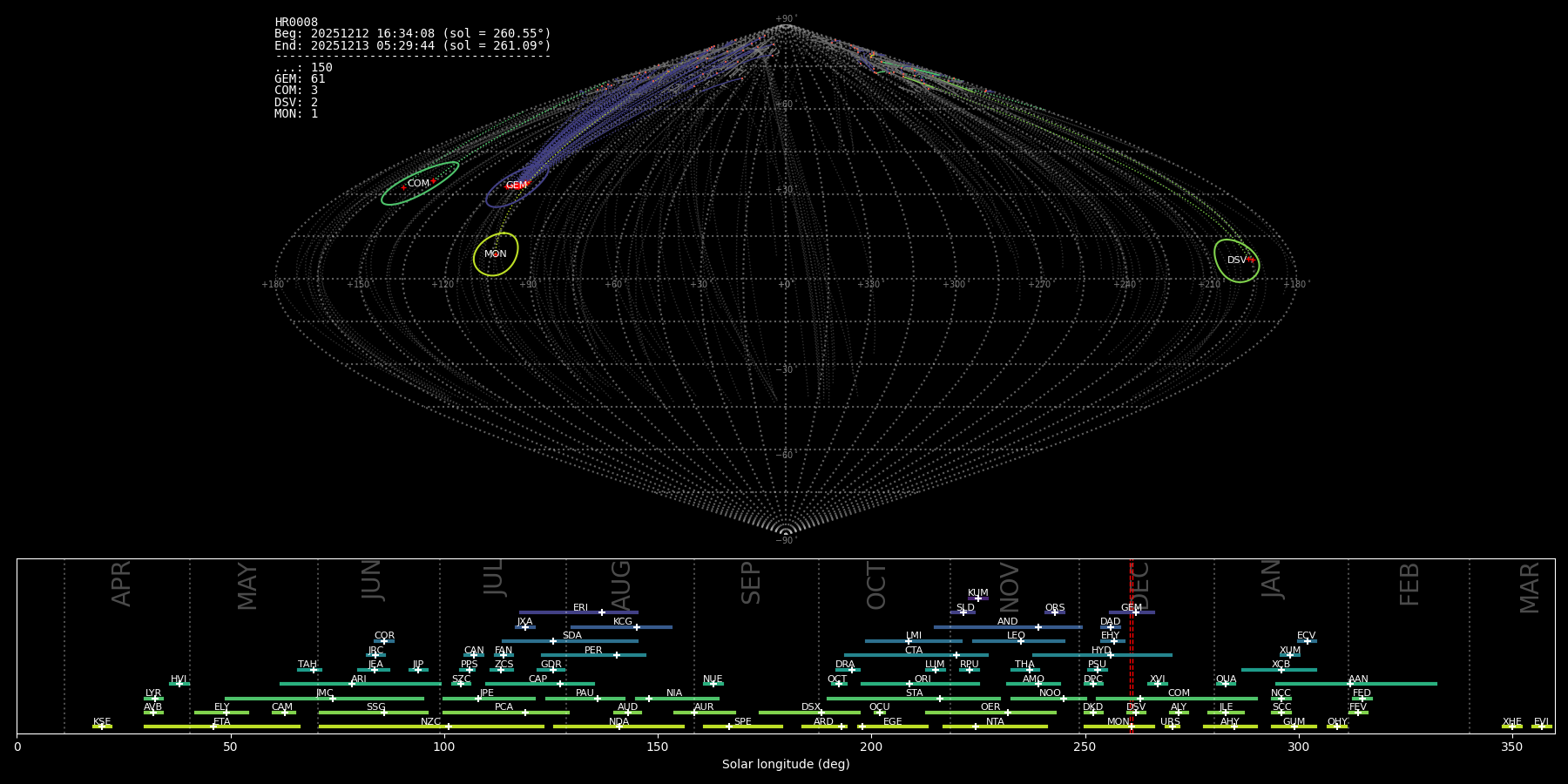Click the 'Solar longitude (deg)' axis label
This screenshot has height=784, width=1568.
(786, 765)
